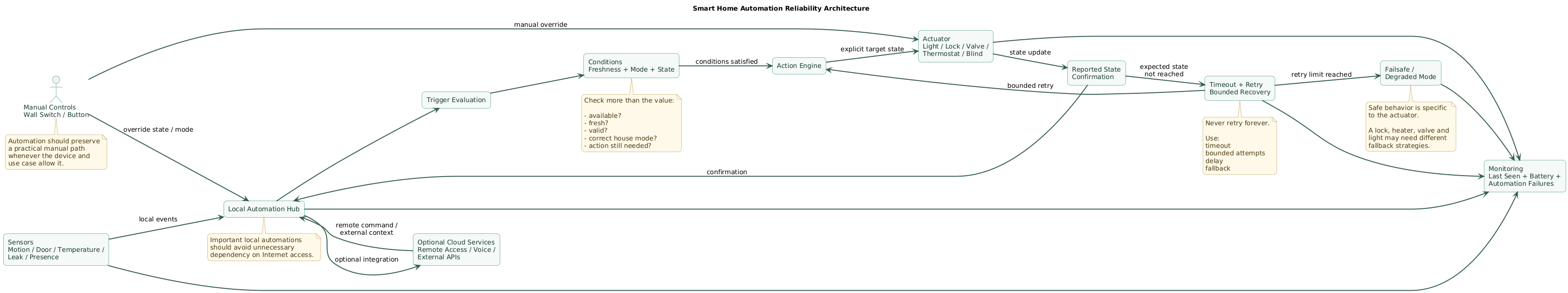Click the Timeout + Retry Bounded Recovery node

(1239, 88)
